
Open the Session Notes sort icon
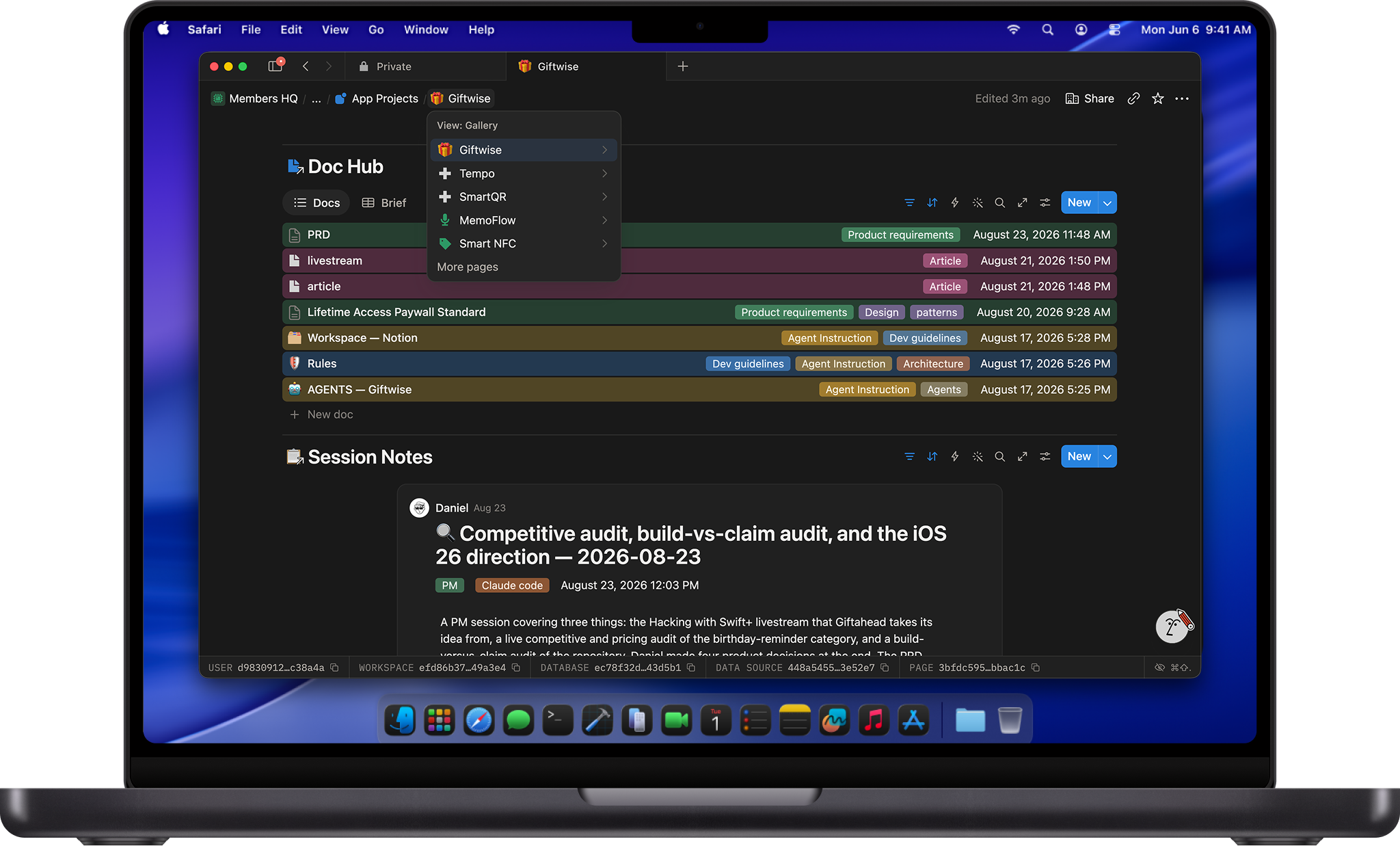point(932,456)
